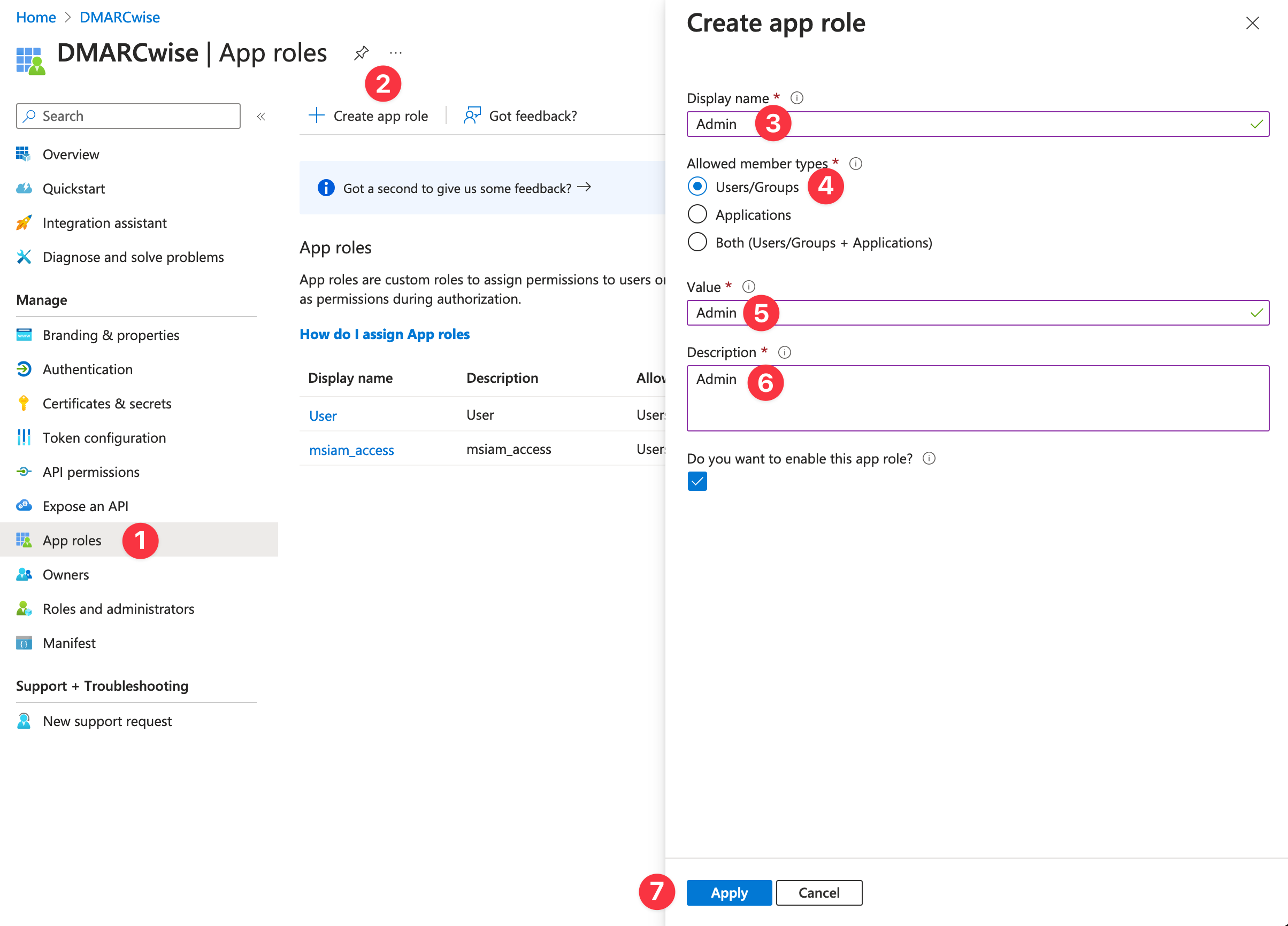This screenshot has width=1288, height=926.
Task: Apply the new app role
Action: point(729,892)
